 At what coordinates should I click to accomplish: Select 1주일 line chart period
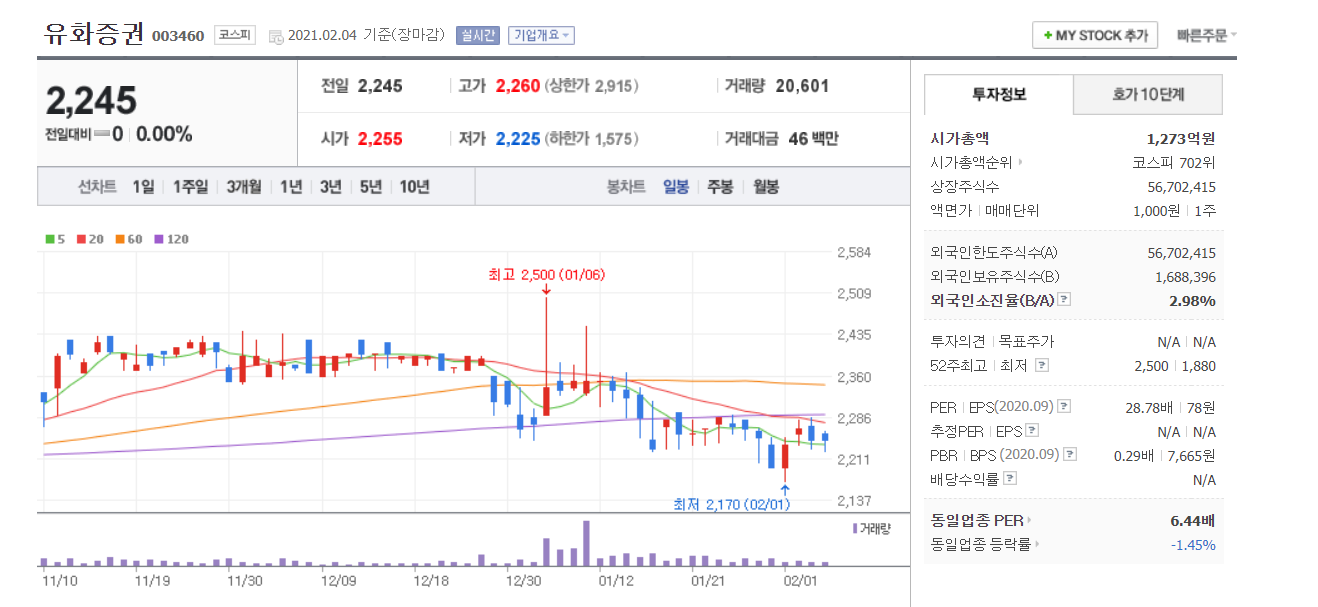coord(190,186)
